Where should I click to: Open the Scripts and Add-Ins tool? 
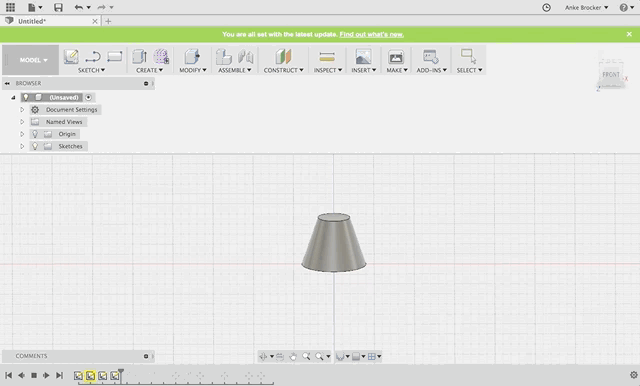point(431,56)
